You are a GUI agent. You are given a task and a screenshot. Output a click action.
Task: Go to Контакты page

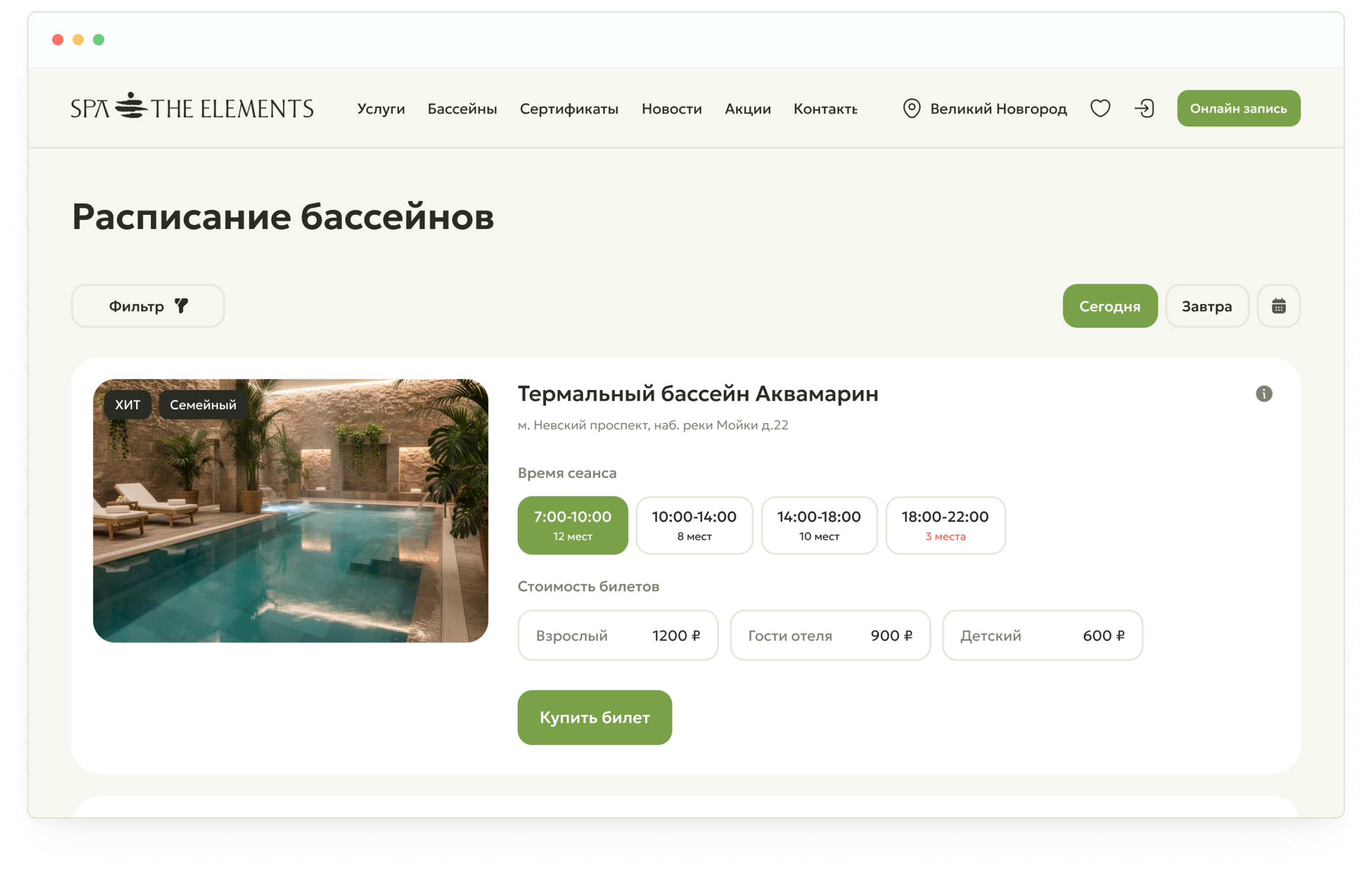coord(825,109)
